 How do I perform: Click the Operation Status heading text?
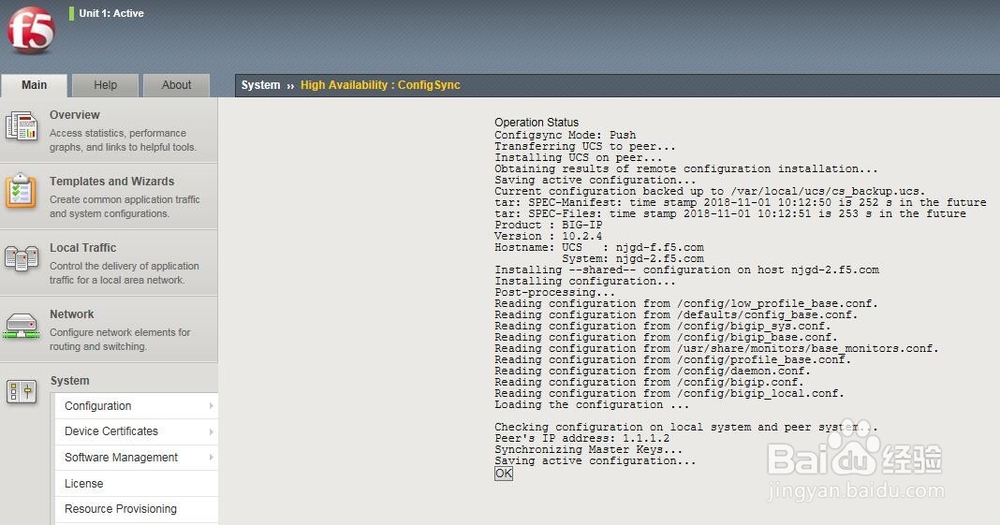(x=536, y=122)
